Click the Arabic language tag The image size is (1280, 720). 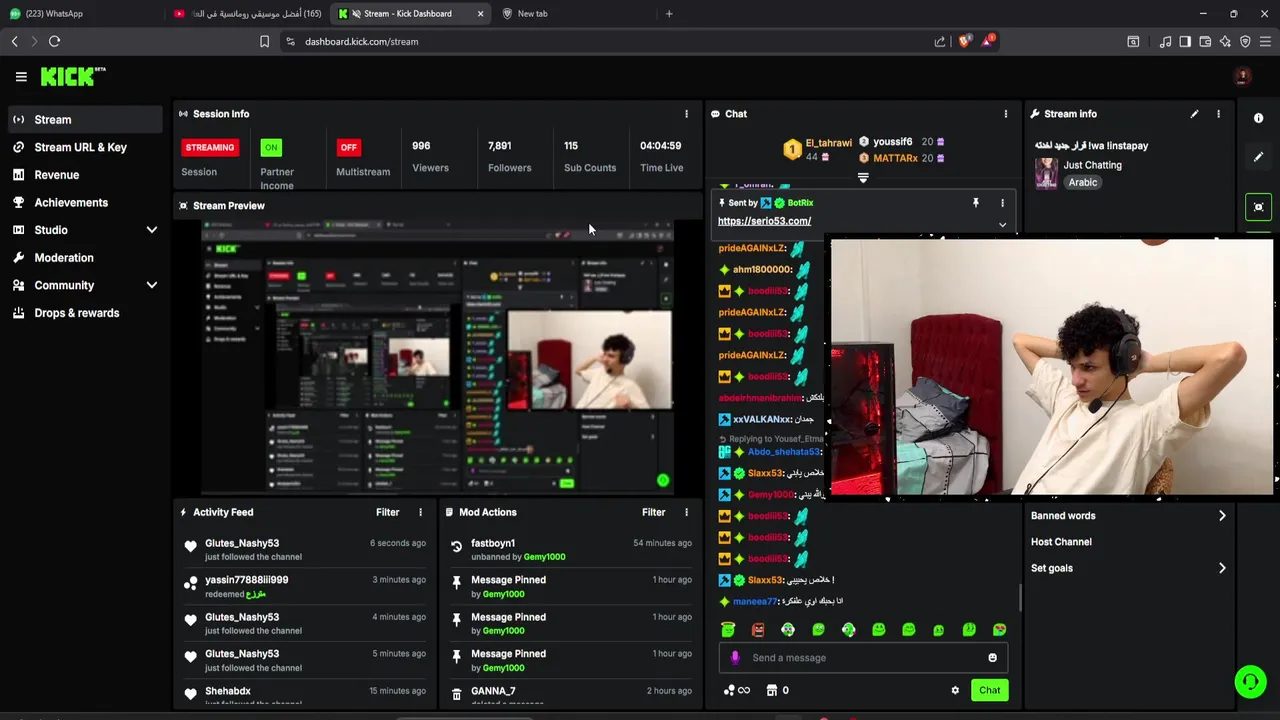(1083, 183)
